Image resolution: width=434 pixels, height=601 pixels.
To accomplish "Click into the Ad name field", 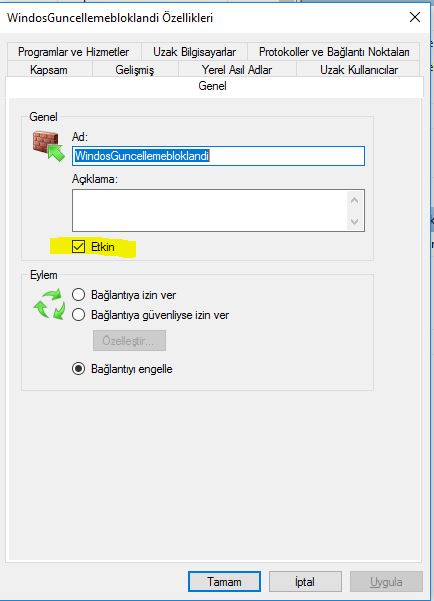I will point(218,156).
